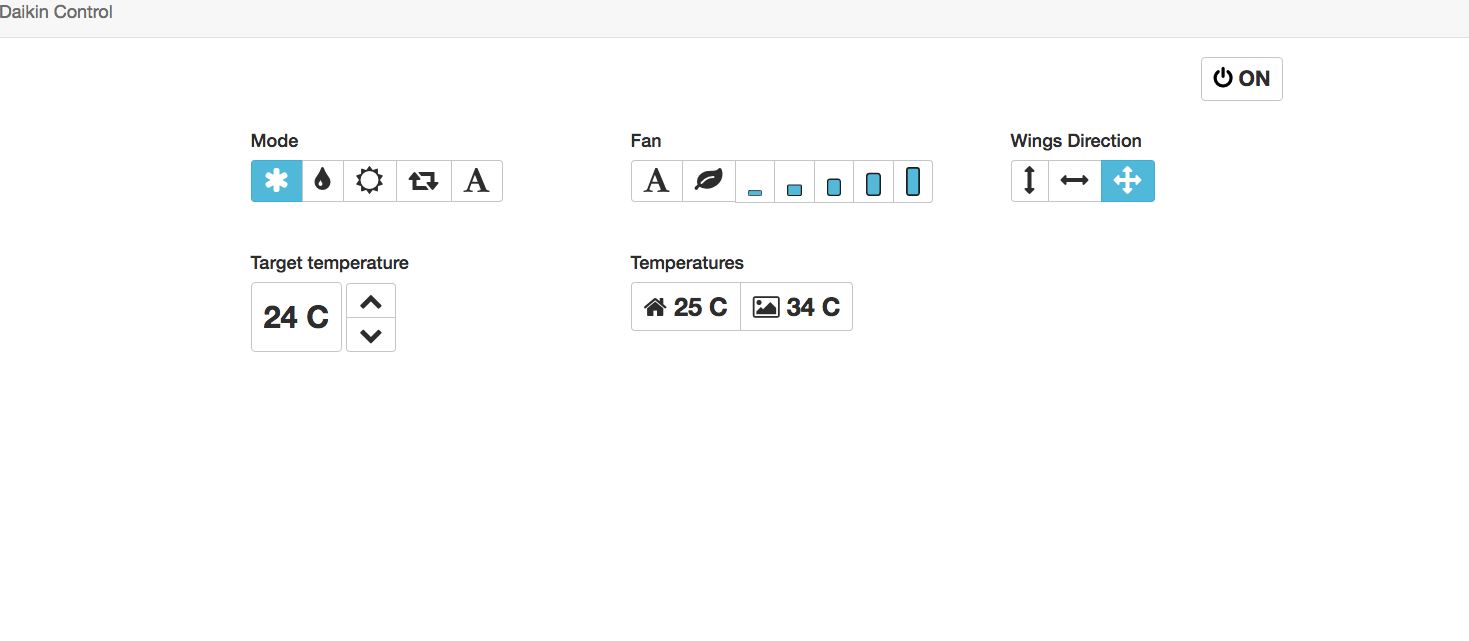Toggle the power ON button
Viewport: 1469px width, 641px height.
point(1241,79)
